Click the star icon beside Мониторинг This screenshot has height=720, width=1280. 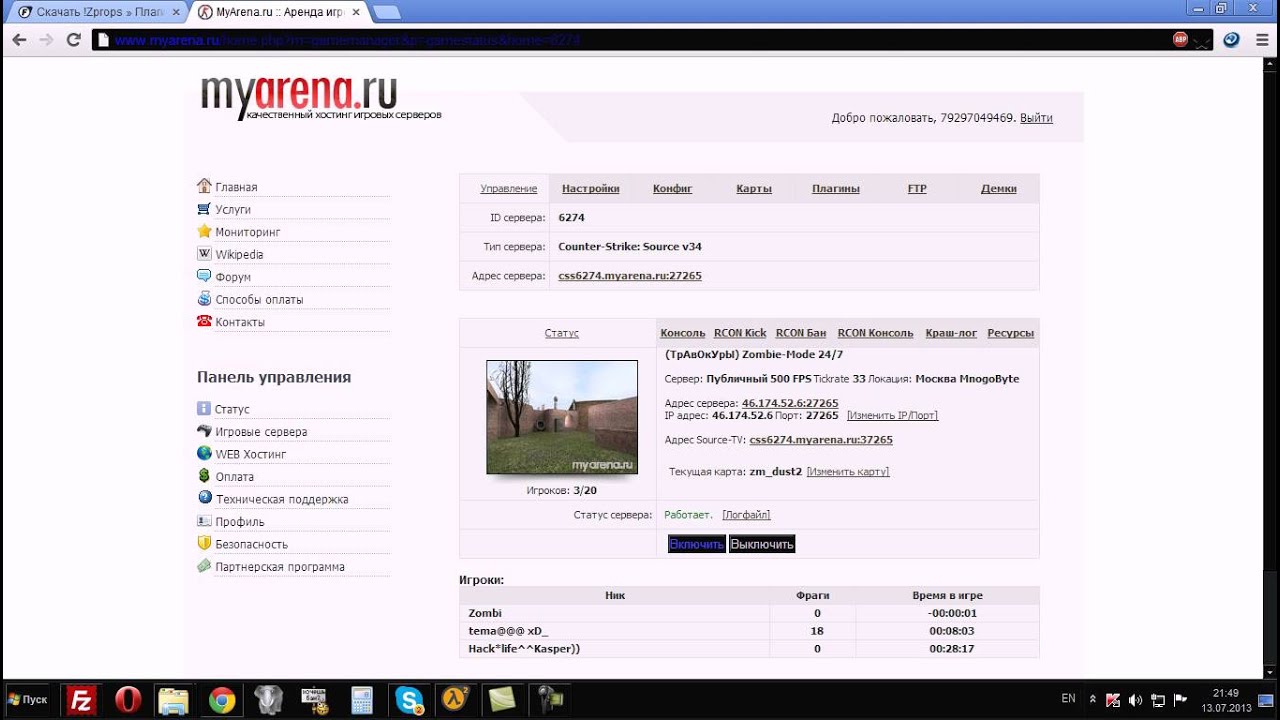coord(204,231)
